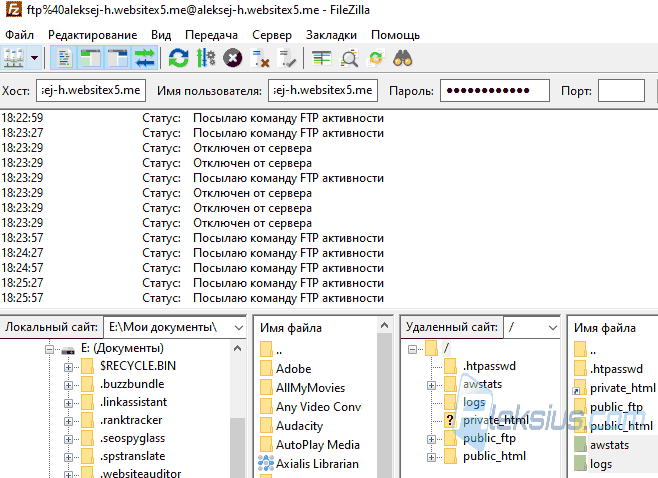The width and height of the screenshot is (658, 478).
Task: Select .htpasswd in remote tree
Action: coord(489,366)
